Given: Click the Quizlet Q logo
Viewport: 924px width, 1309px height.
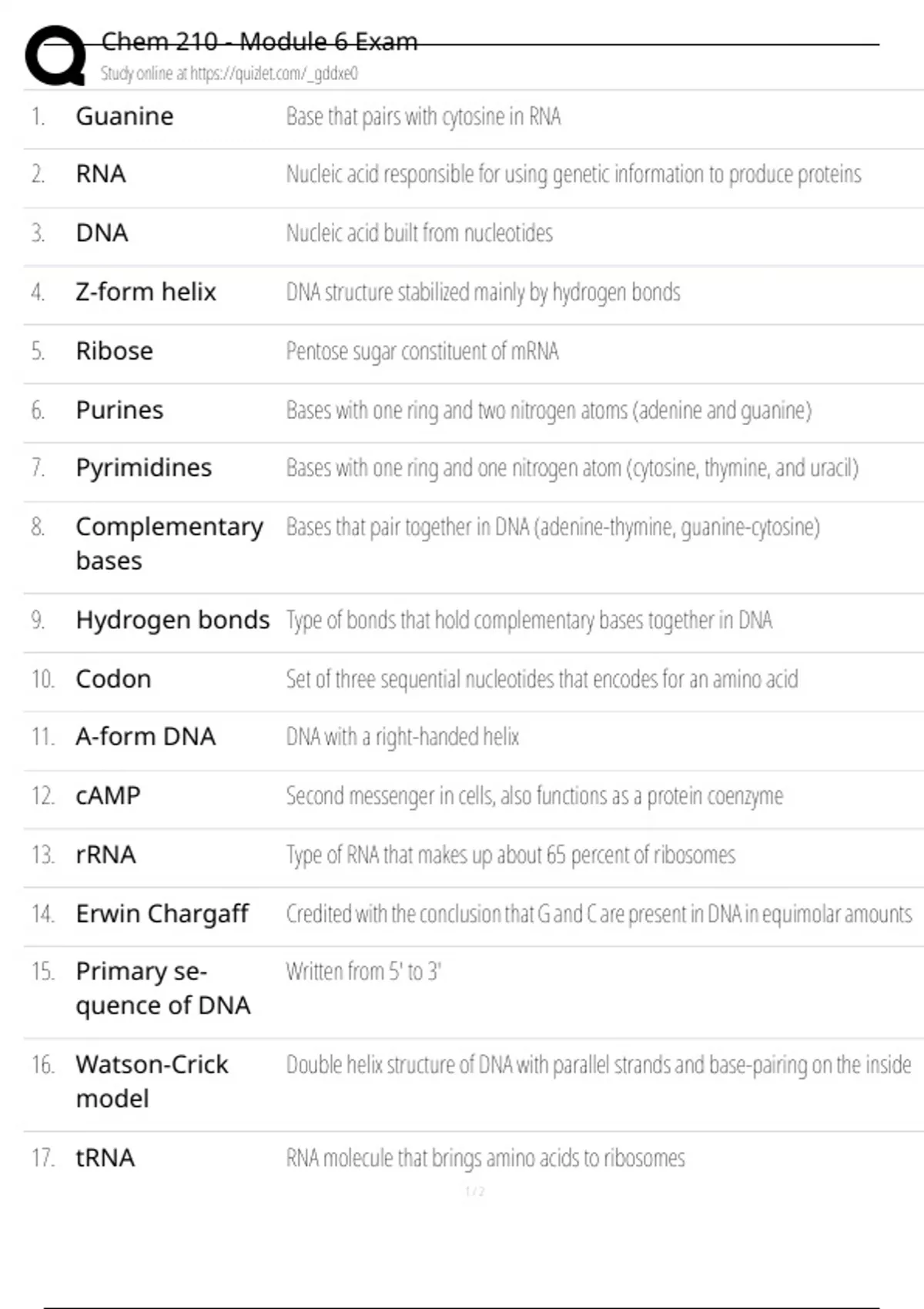Looking at the screenshot, I should [x=55, y=55].
